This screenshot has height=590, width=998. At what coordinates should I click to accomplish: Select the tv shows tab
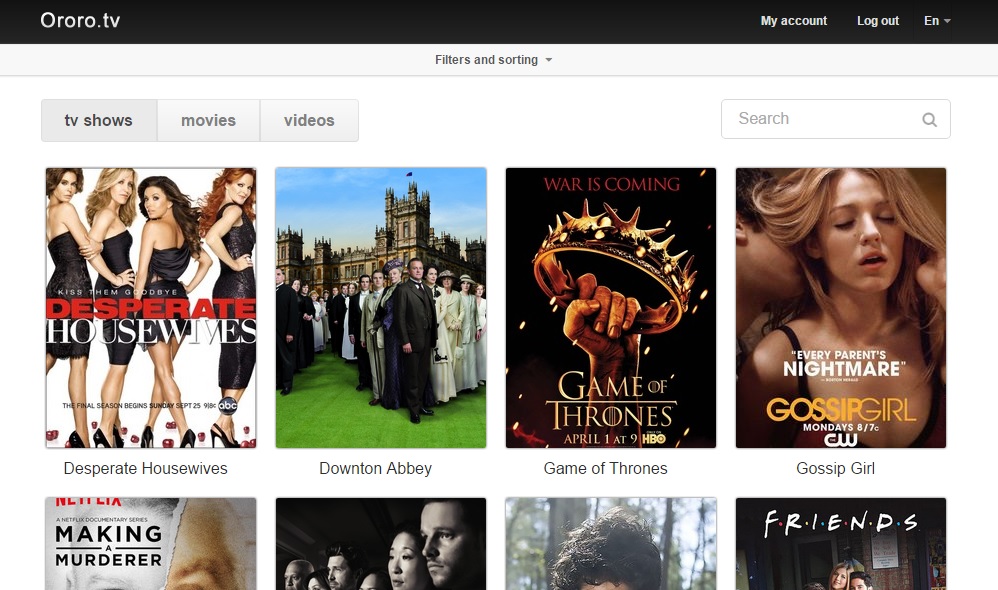(99, 120)
